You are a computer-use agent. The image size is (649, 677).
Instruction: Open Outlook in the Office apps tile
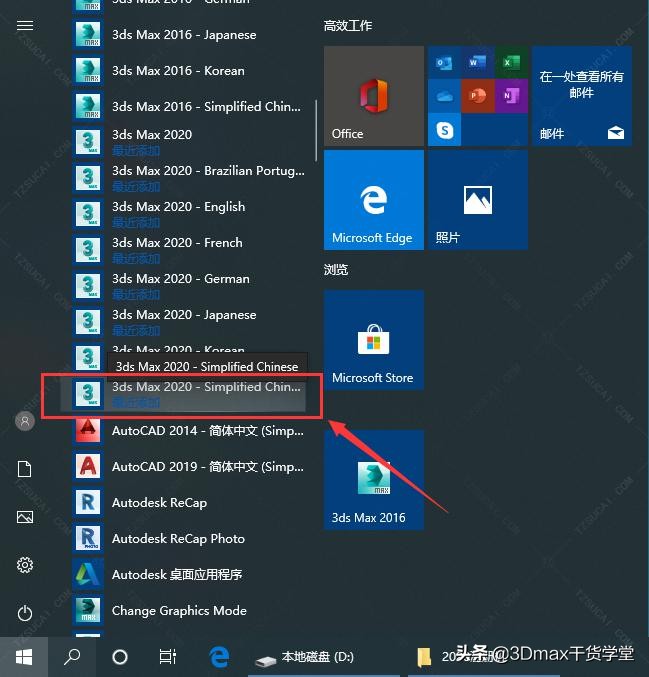[444, 63]
